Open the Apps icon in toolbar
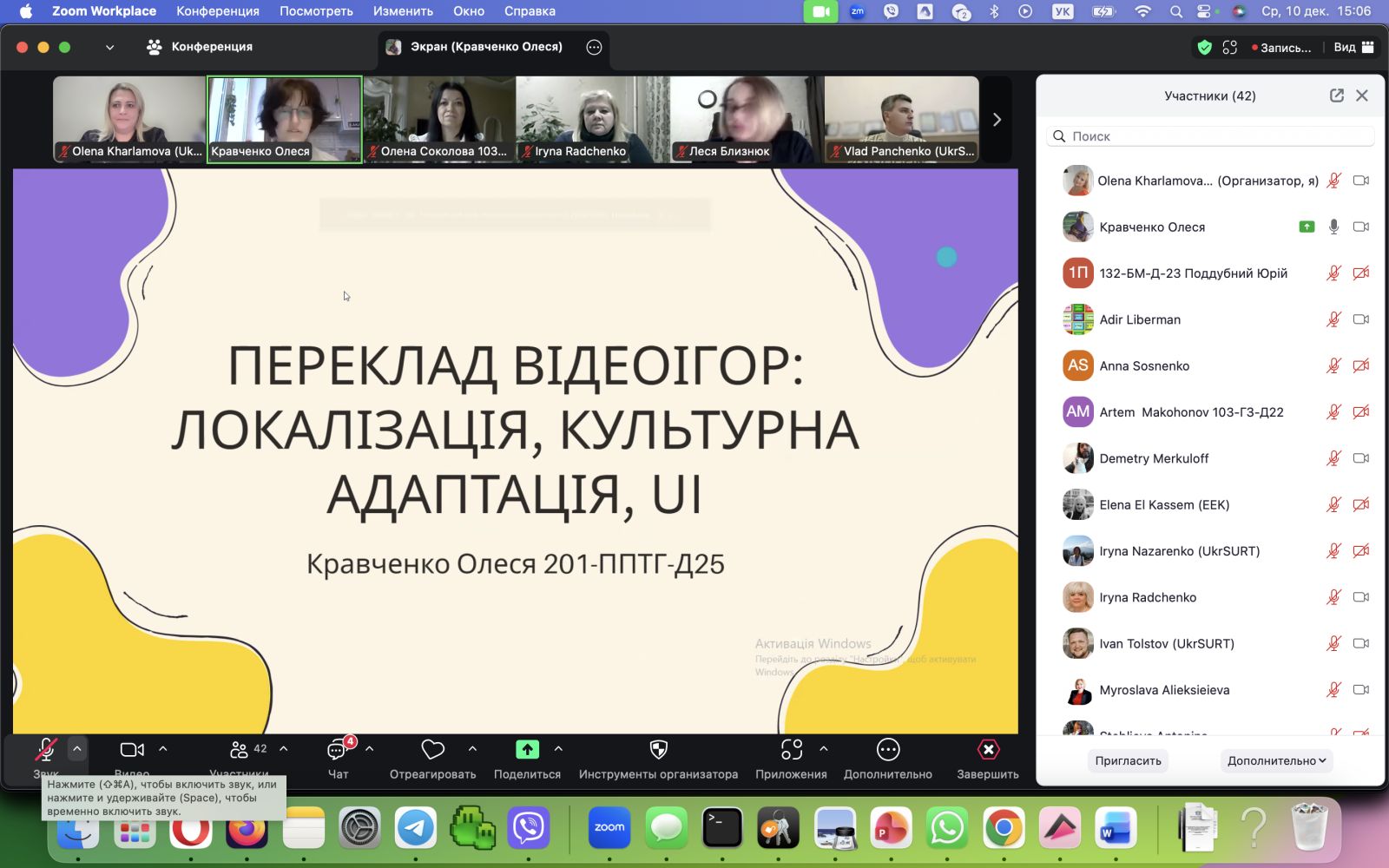Screen dimensions: 1389x868 pos(791,750)
